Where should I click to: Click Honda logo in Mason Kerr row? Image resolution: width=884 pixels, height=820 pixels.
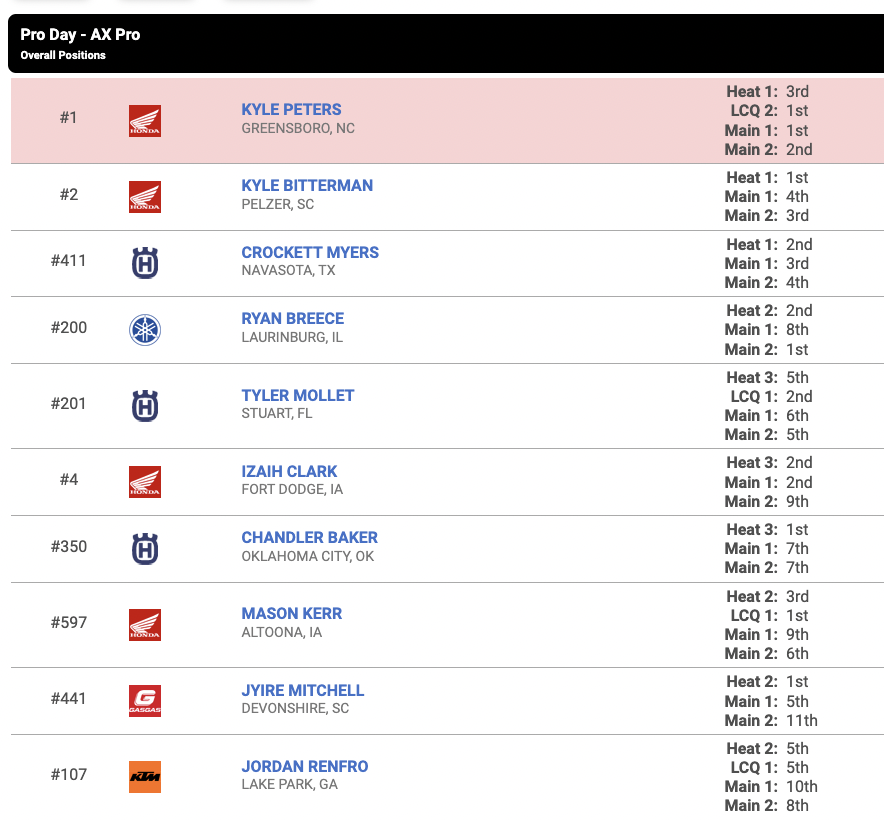pos(145,625)
